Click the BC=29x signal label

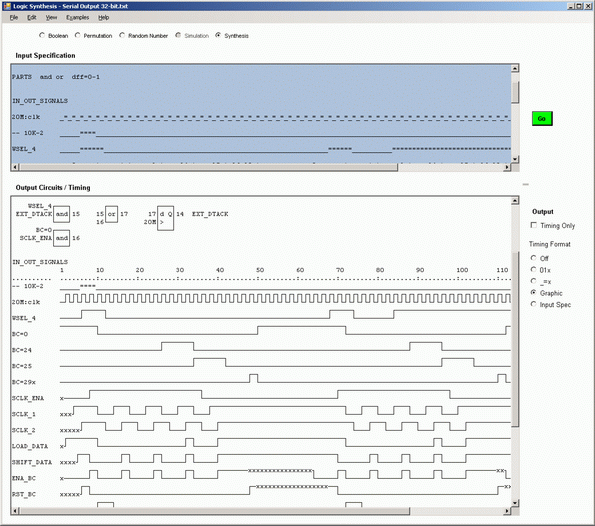coord(24,382)
